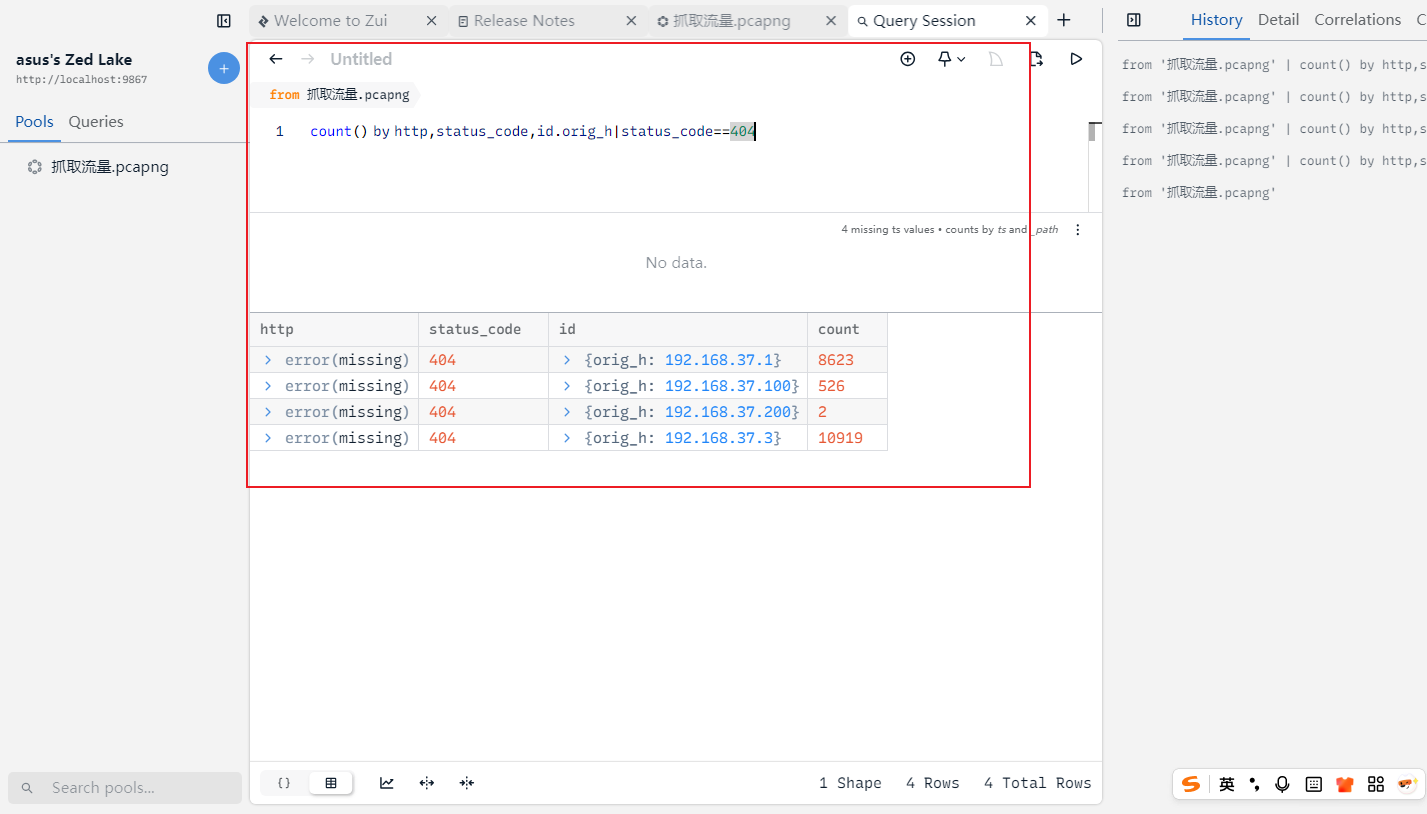Go forward with the right arrow
The image size is (1427, 814).
click(x=308, y=59)
